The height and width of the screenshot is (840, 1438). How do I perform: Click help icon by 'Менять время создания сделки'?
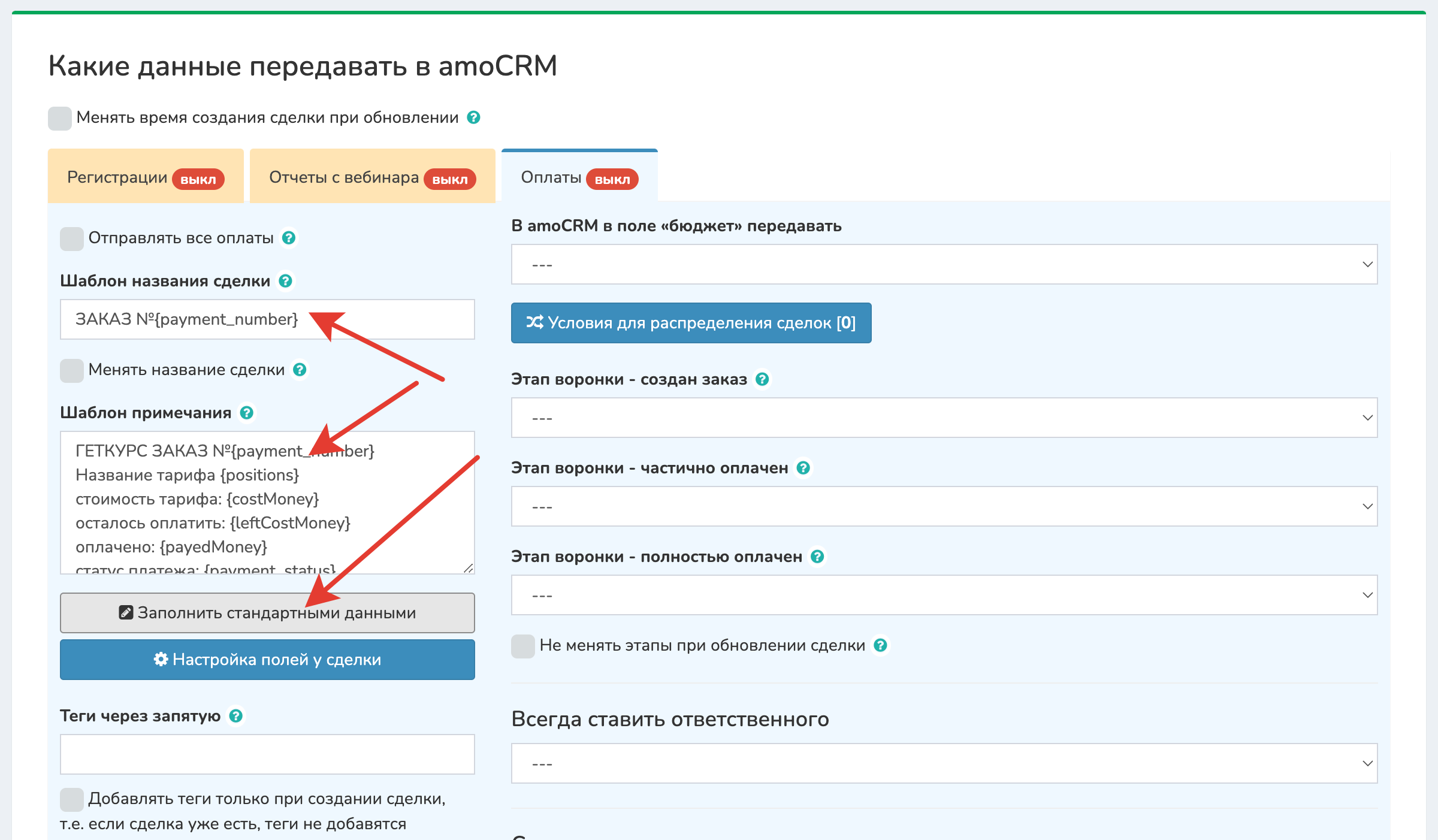[x=473, y=117]
